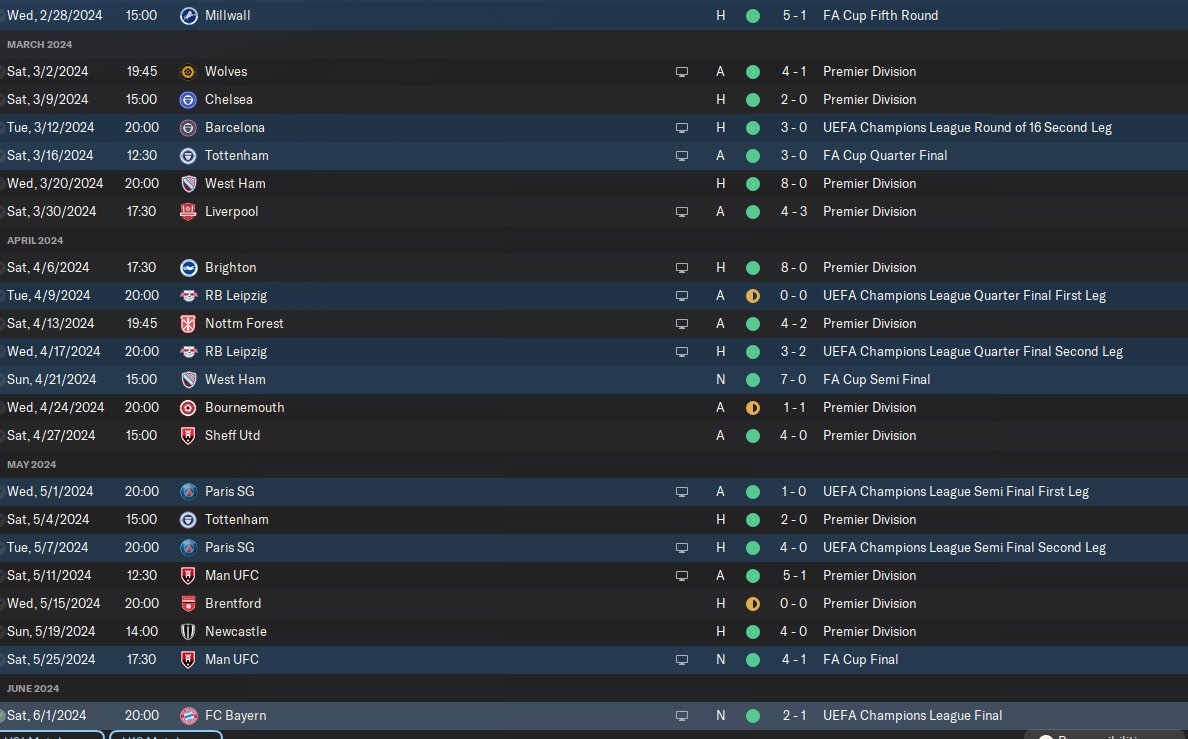Viewport: 1188px width, 739px height.
Task: Click the Newcastle club badge icon
Action: (188, 632)
